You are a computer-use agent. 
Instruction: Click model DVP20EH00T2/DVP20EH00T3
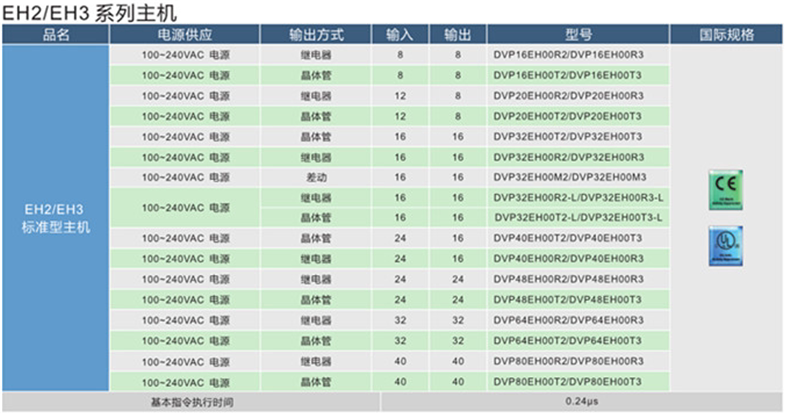point(567,116)
